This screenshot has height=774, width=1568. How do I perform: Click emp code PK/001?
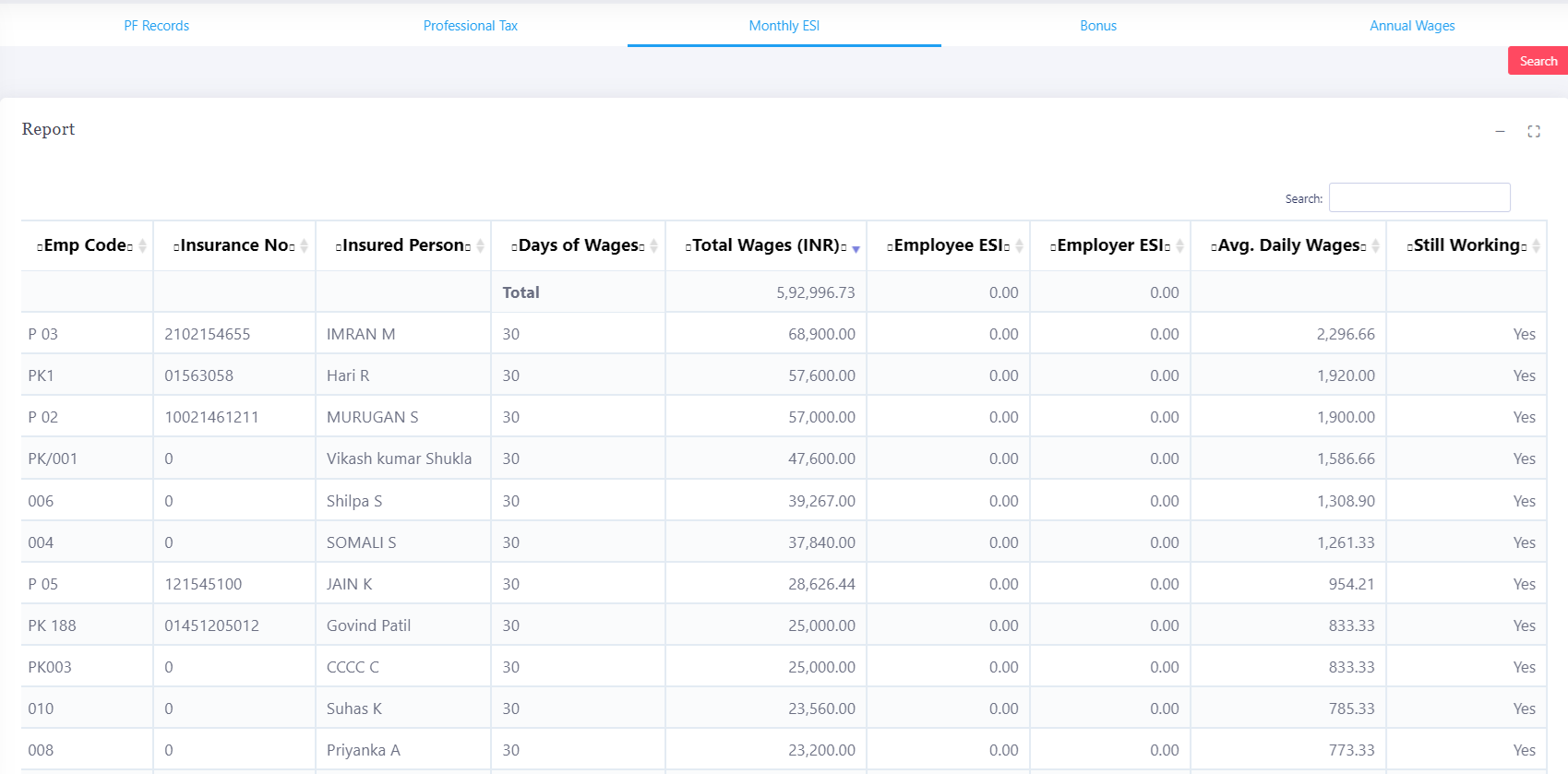point(53,458)
